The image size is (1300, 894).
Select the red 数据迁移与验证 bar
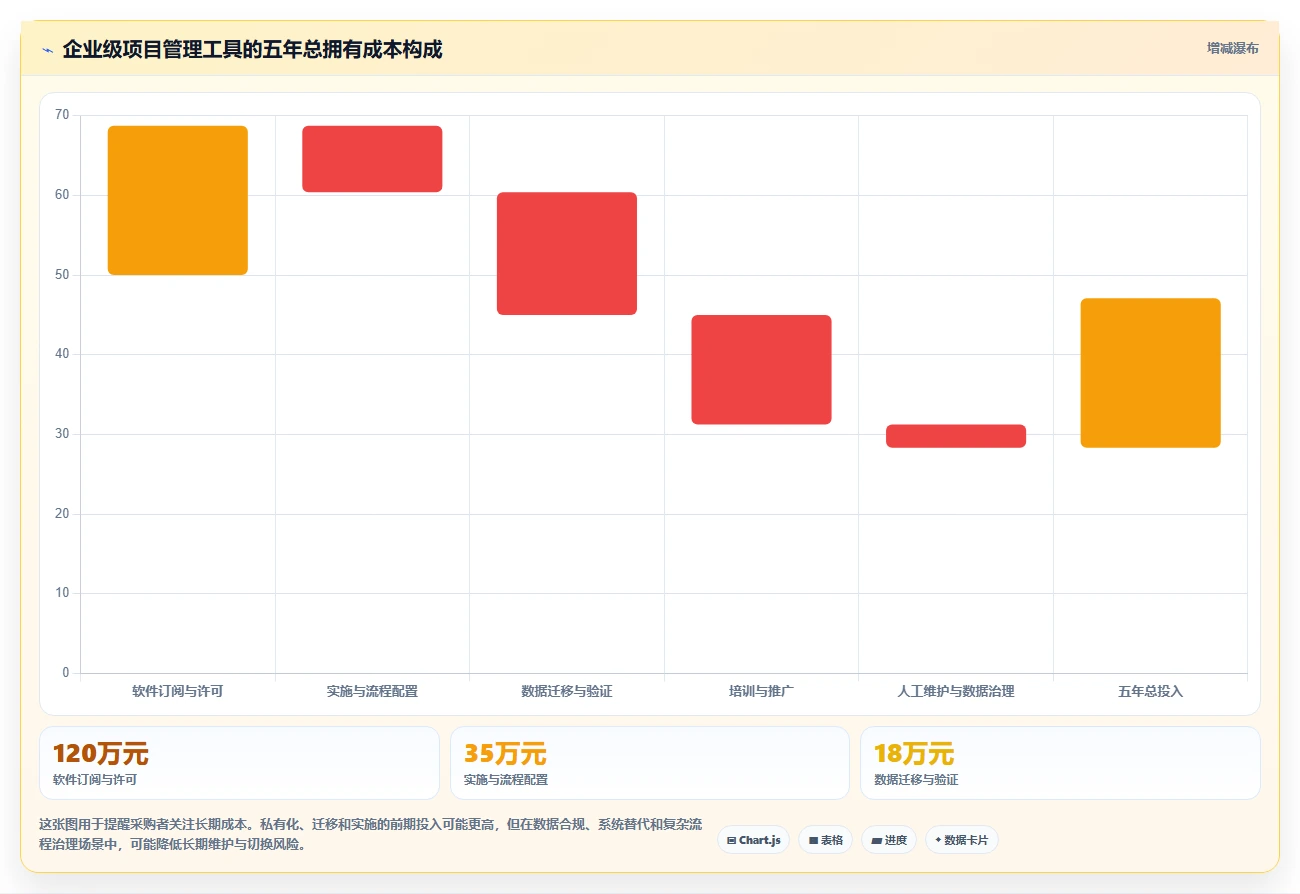tap(567, 253)
